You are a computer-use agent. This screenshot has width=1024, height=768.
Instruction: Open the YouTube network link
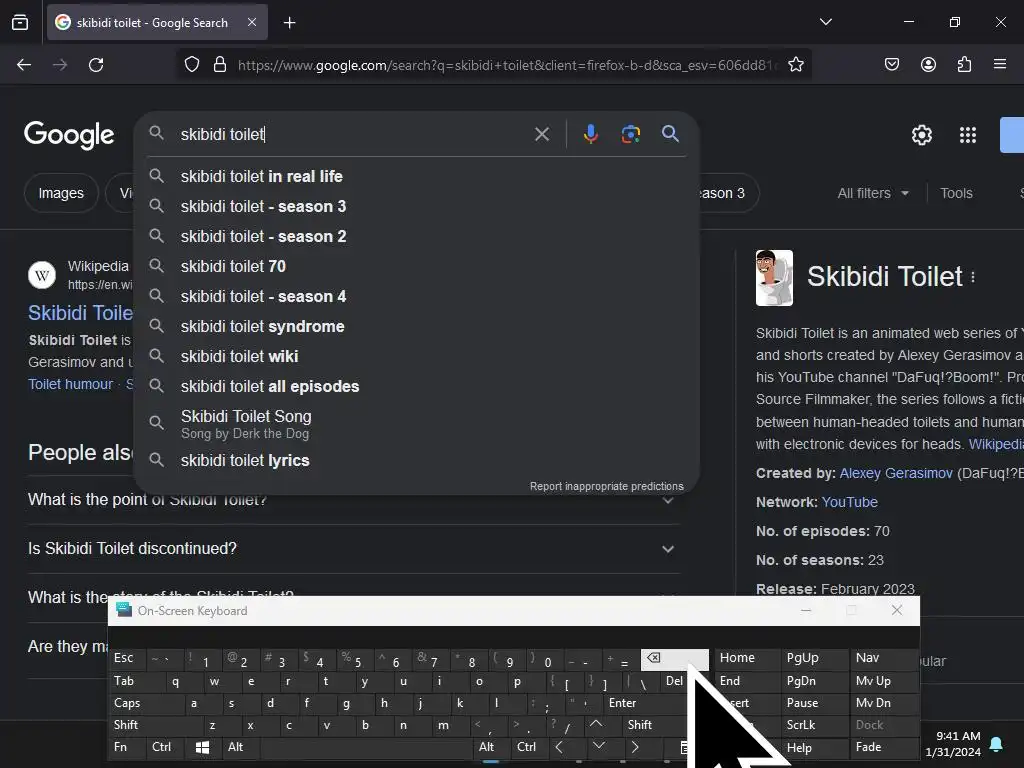pyautogui.click(x=849, y=502)
